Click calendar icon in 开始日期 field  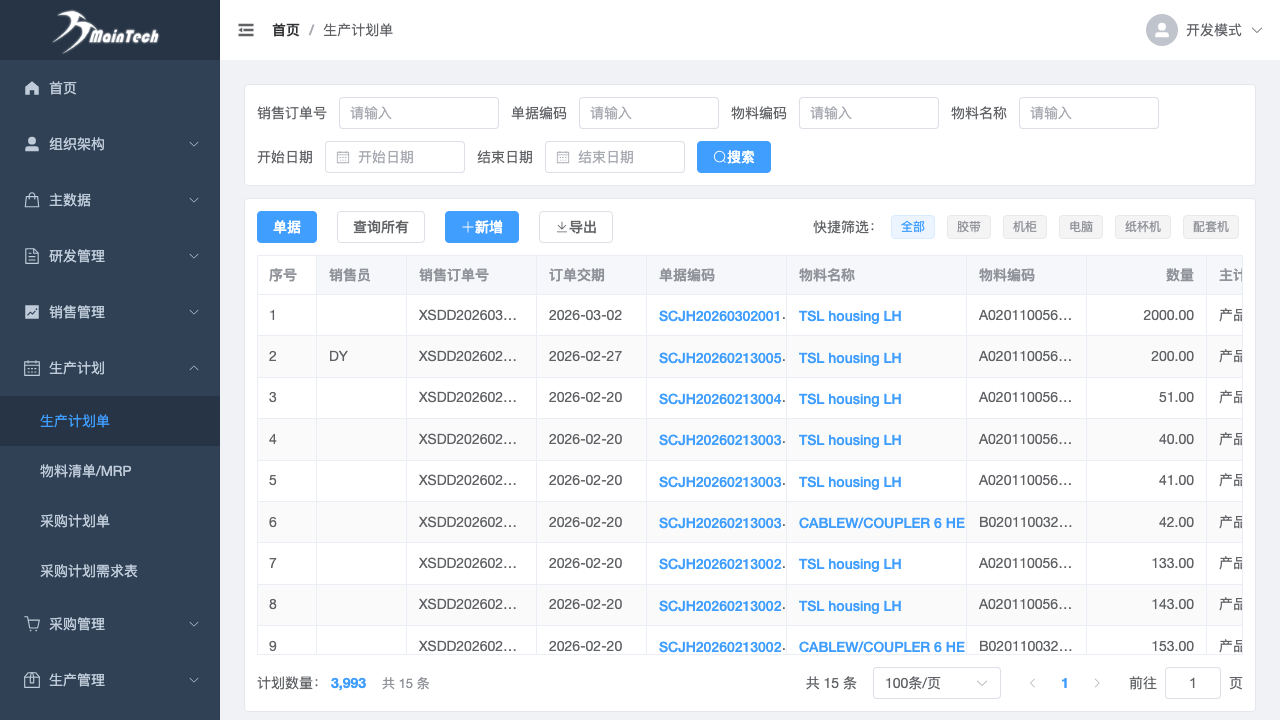pyautogui.click(x=343, y=157)
